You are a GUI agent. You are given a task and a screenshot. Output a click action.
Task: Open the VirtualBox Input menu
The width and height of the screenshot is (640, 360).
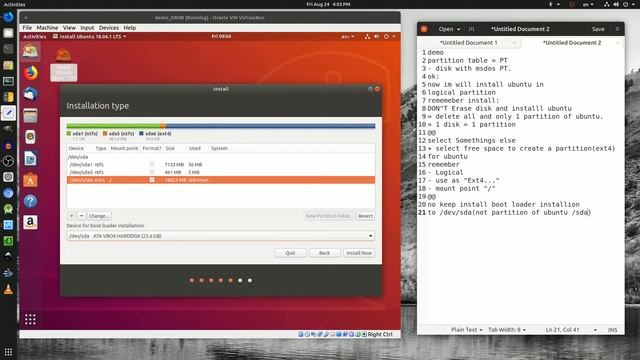87,28
